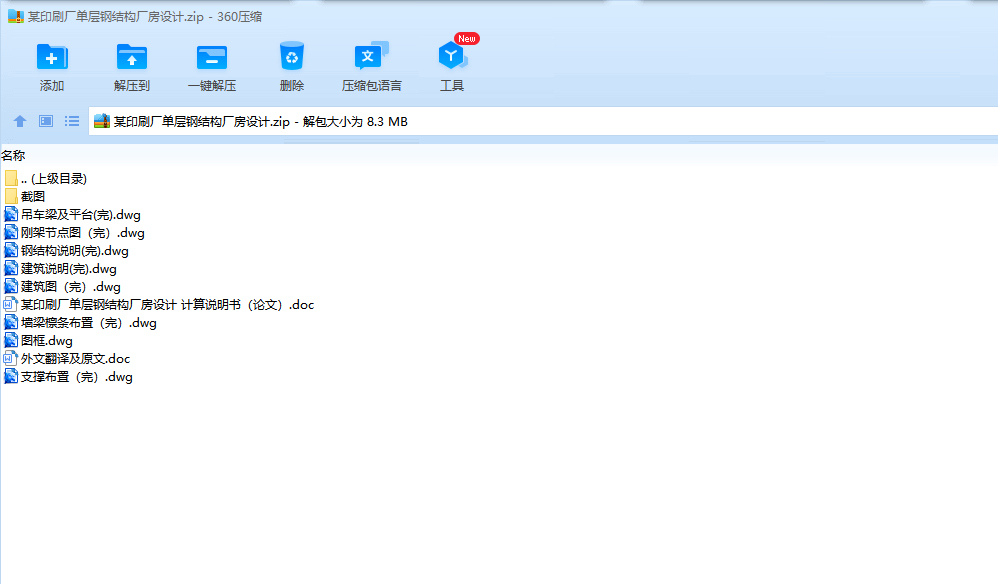Click the doc icon of 外文翻译及原文.doc
998x584 pixels.
(10, 358)
